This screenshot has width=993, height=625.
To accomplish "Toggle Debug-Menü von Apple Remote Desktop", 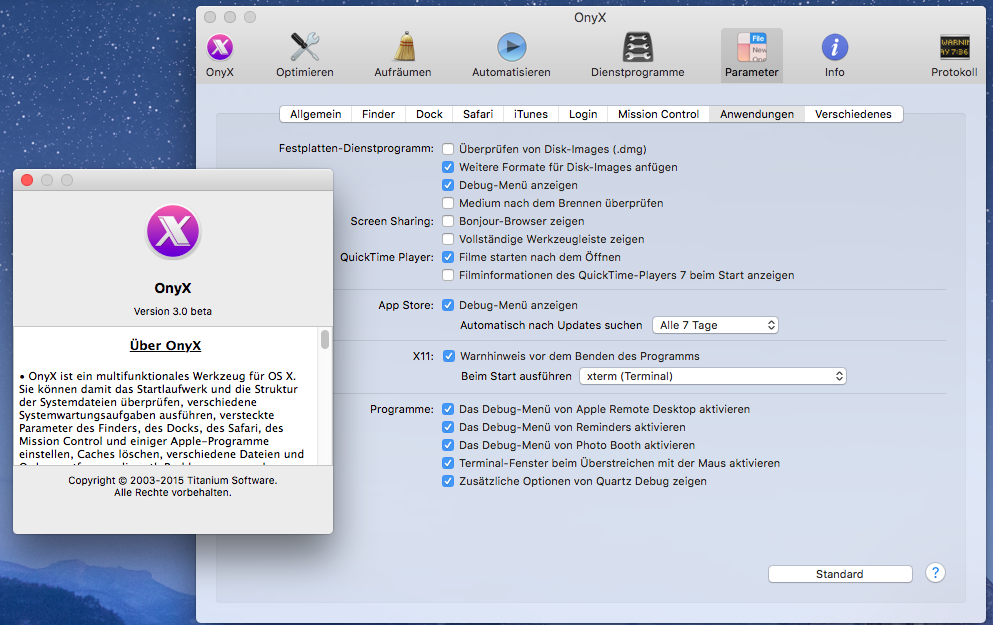I will pos(448,409).
